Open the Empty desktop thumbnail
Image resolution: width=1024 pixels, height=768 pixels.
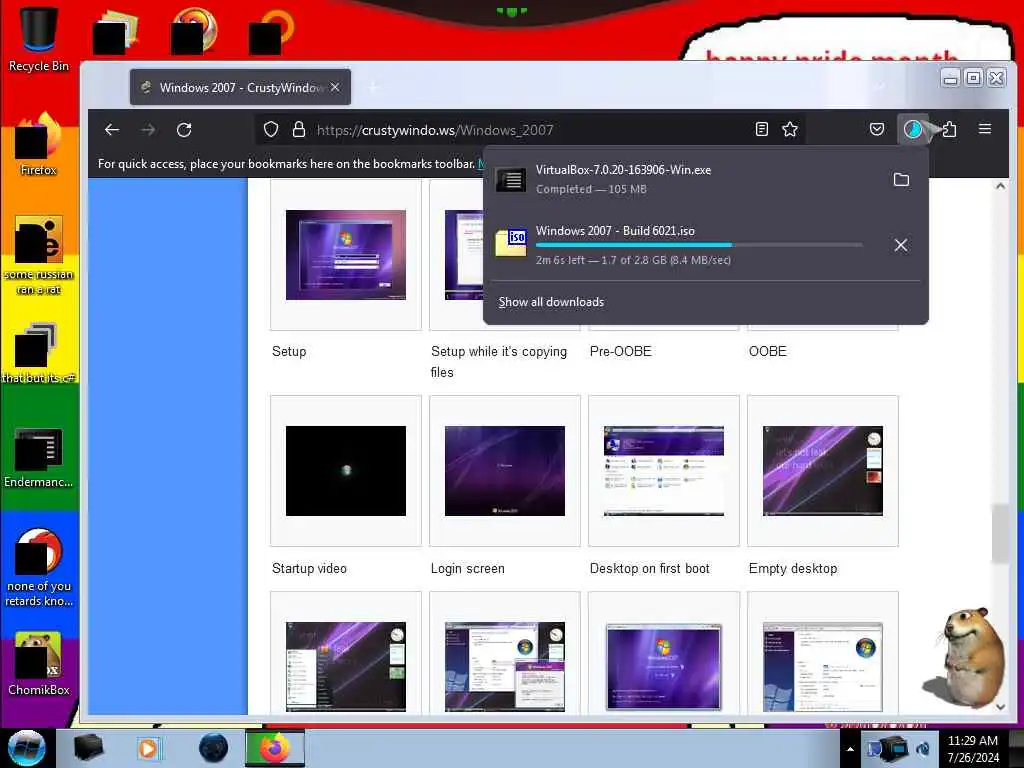[823, 471]
